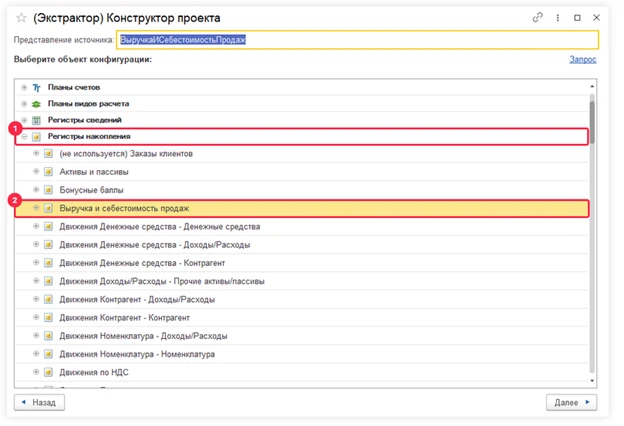
Task: Click the copy link icon in title bar
Action: pyautogui.click(x=537, y=17)
